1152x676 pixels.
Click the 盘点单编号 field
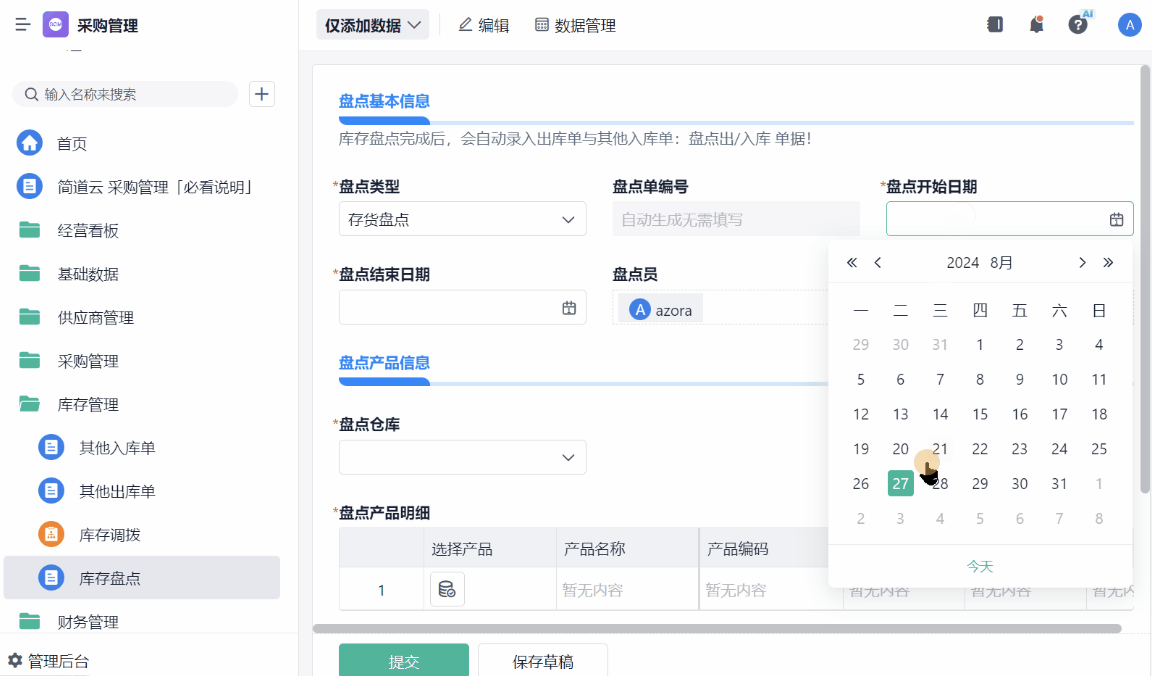tap(736, 219)
